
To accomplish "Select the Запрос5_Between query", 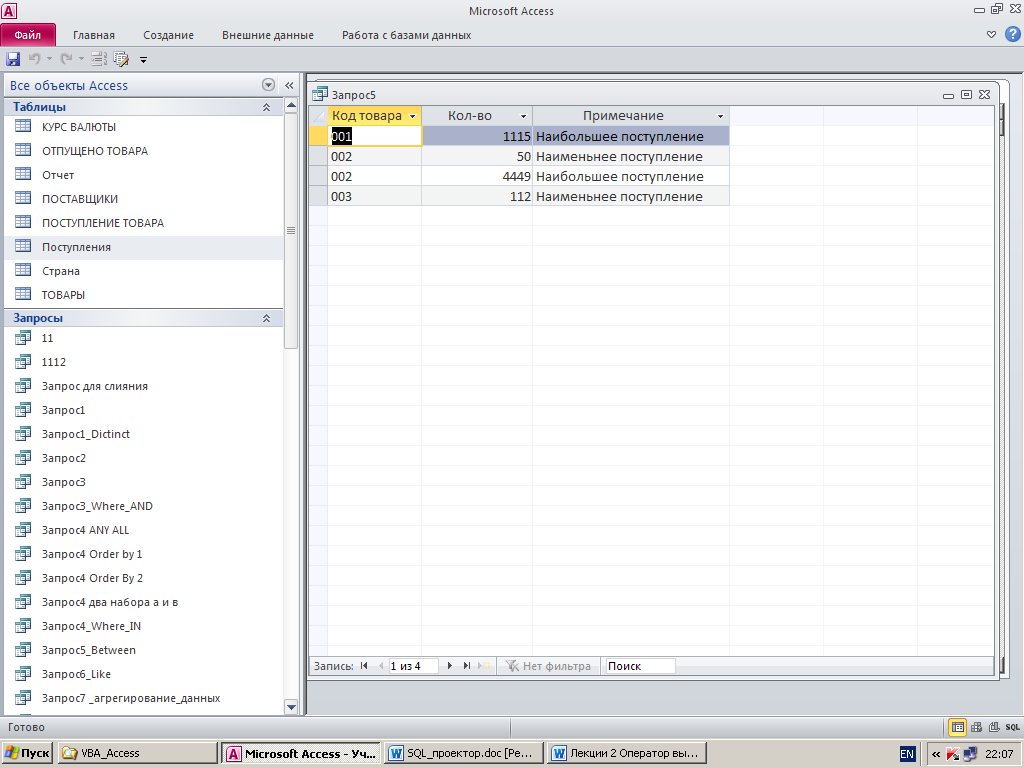I will [x=144, y=650].
